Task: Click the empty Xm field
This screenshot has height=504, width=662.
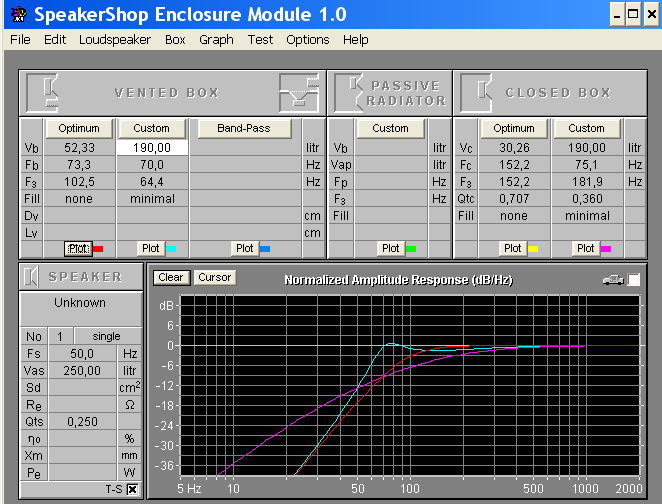Action: pos(82,455)
